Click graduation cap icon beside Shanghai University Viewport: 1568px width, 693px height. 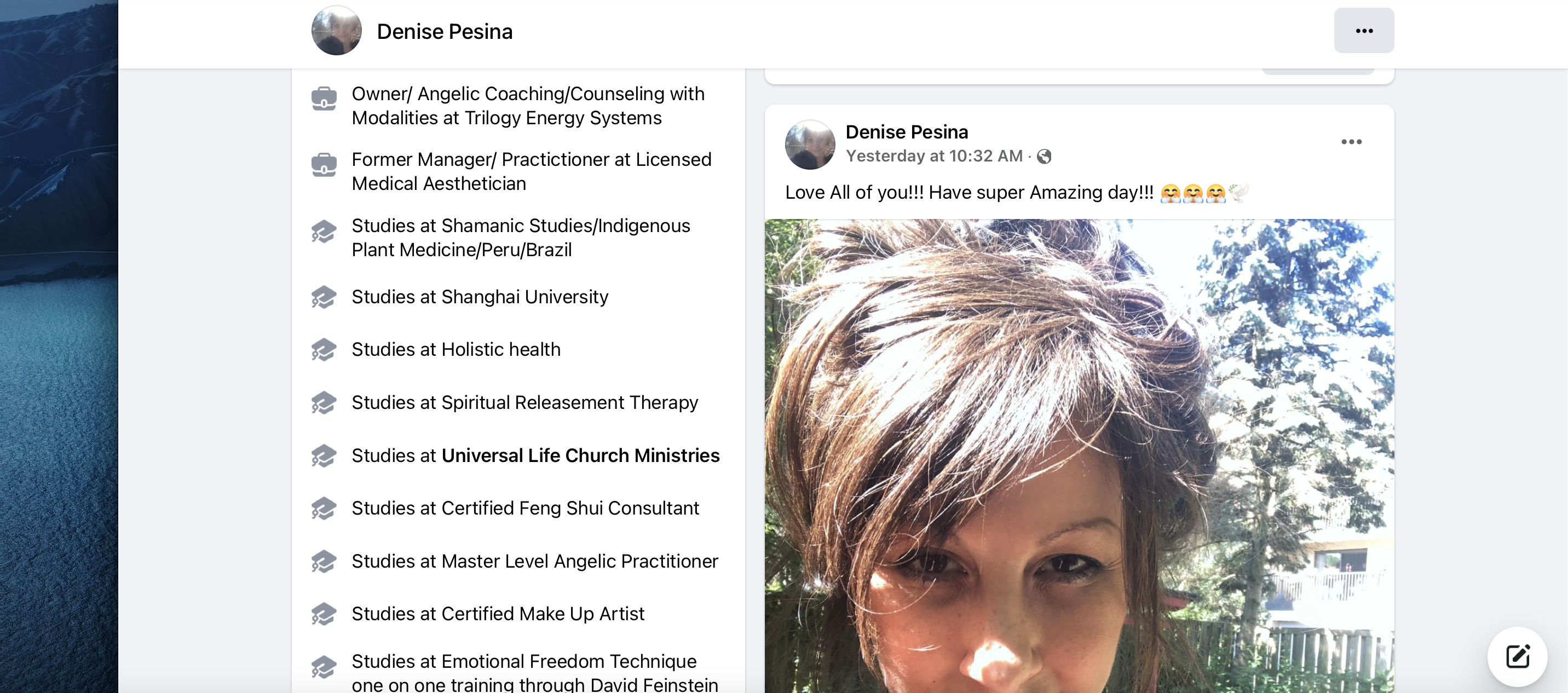point(324,297)
